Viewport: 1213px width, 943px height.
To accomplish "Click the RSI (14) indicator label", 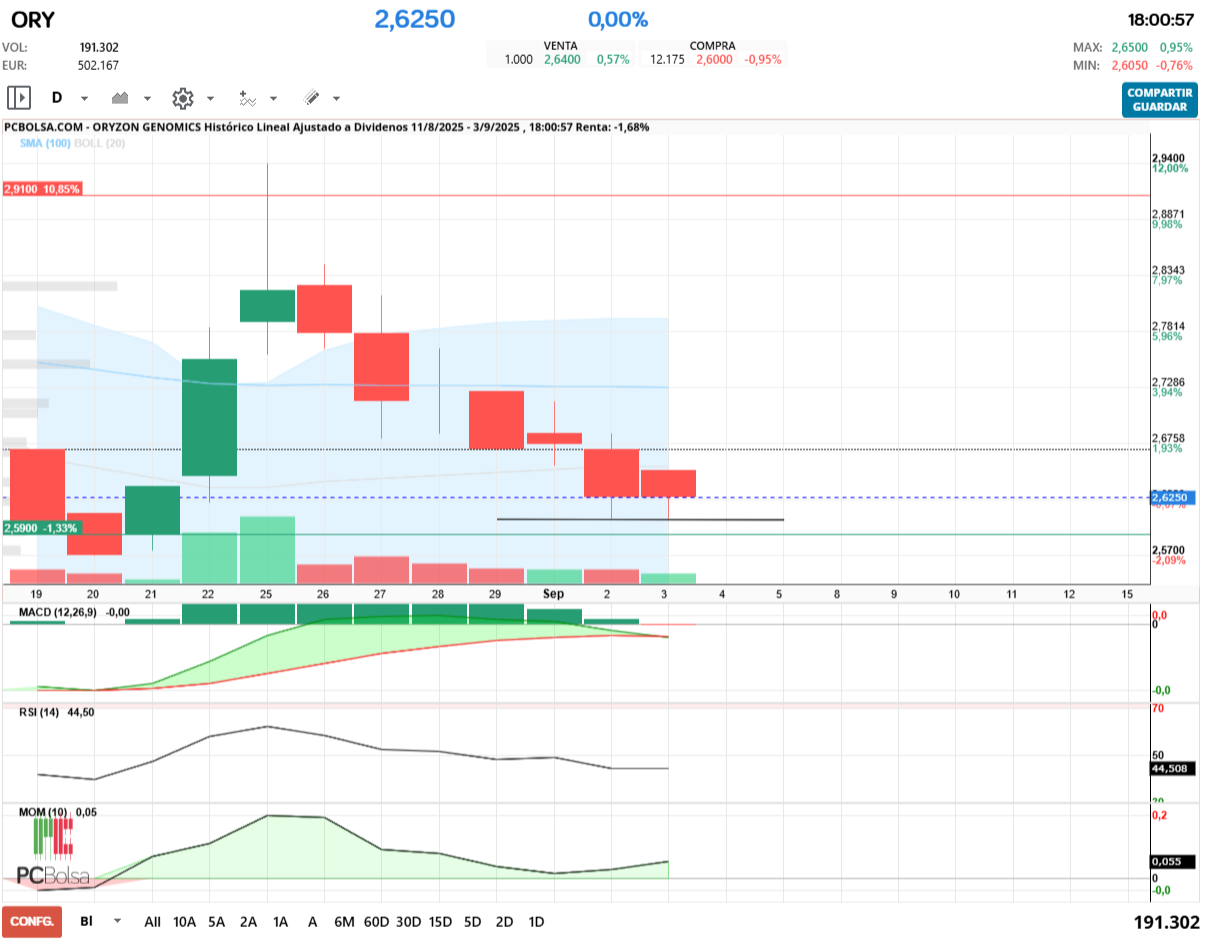I will pyautogui.click(x=40, y=712).
